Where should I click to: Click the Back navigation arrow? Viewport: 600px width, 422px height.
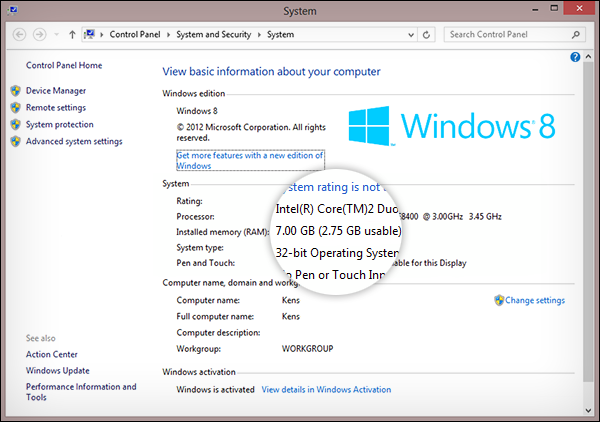[19, 34]
